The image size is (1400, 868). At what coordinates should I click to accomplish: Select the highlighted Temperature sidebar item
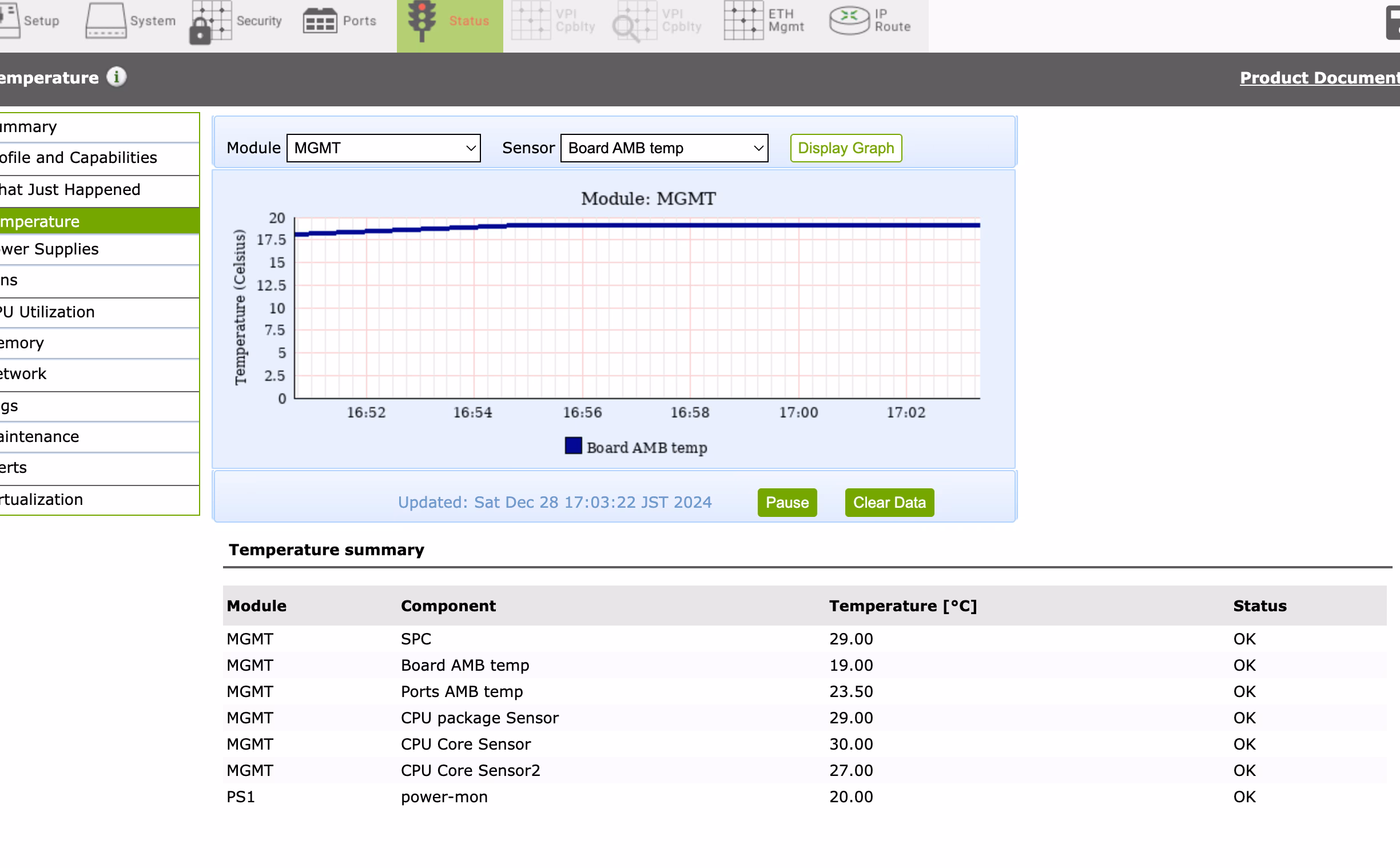click(100, 221)
